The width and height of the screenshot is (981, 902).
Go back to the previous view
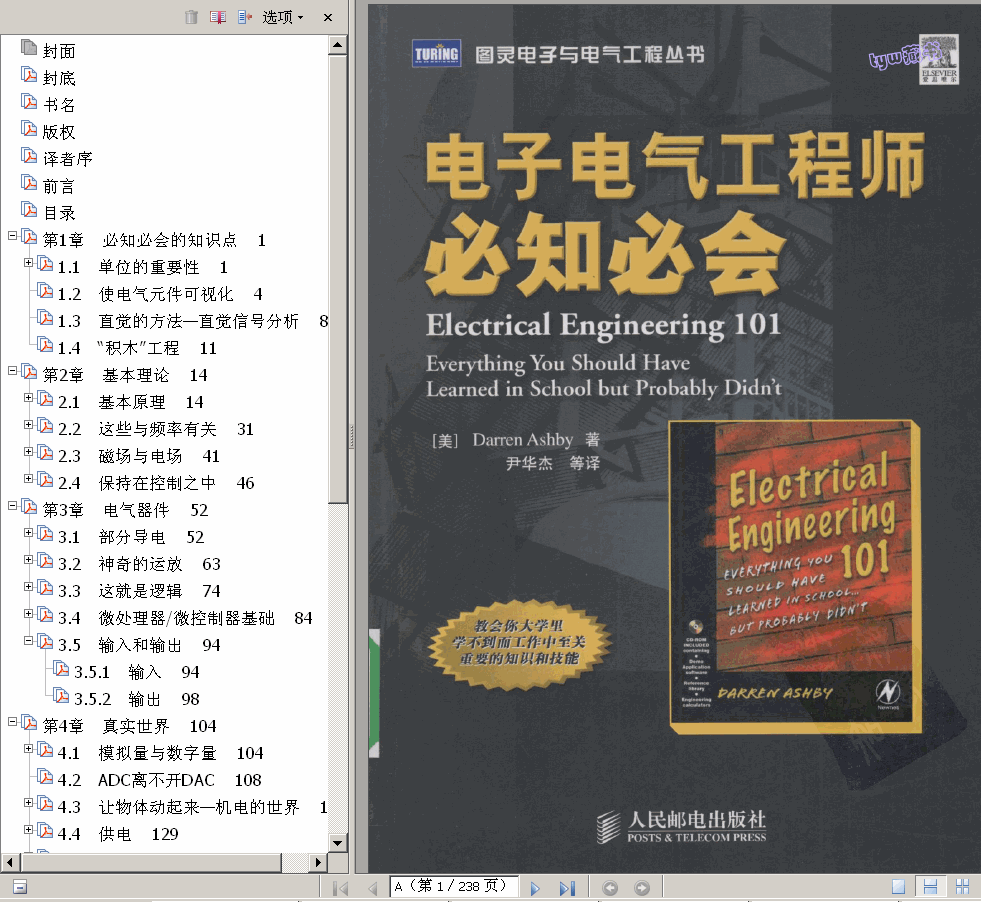(x=610, y=888)
